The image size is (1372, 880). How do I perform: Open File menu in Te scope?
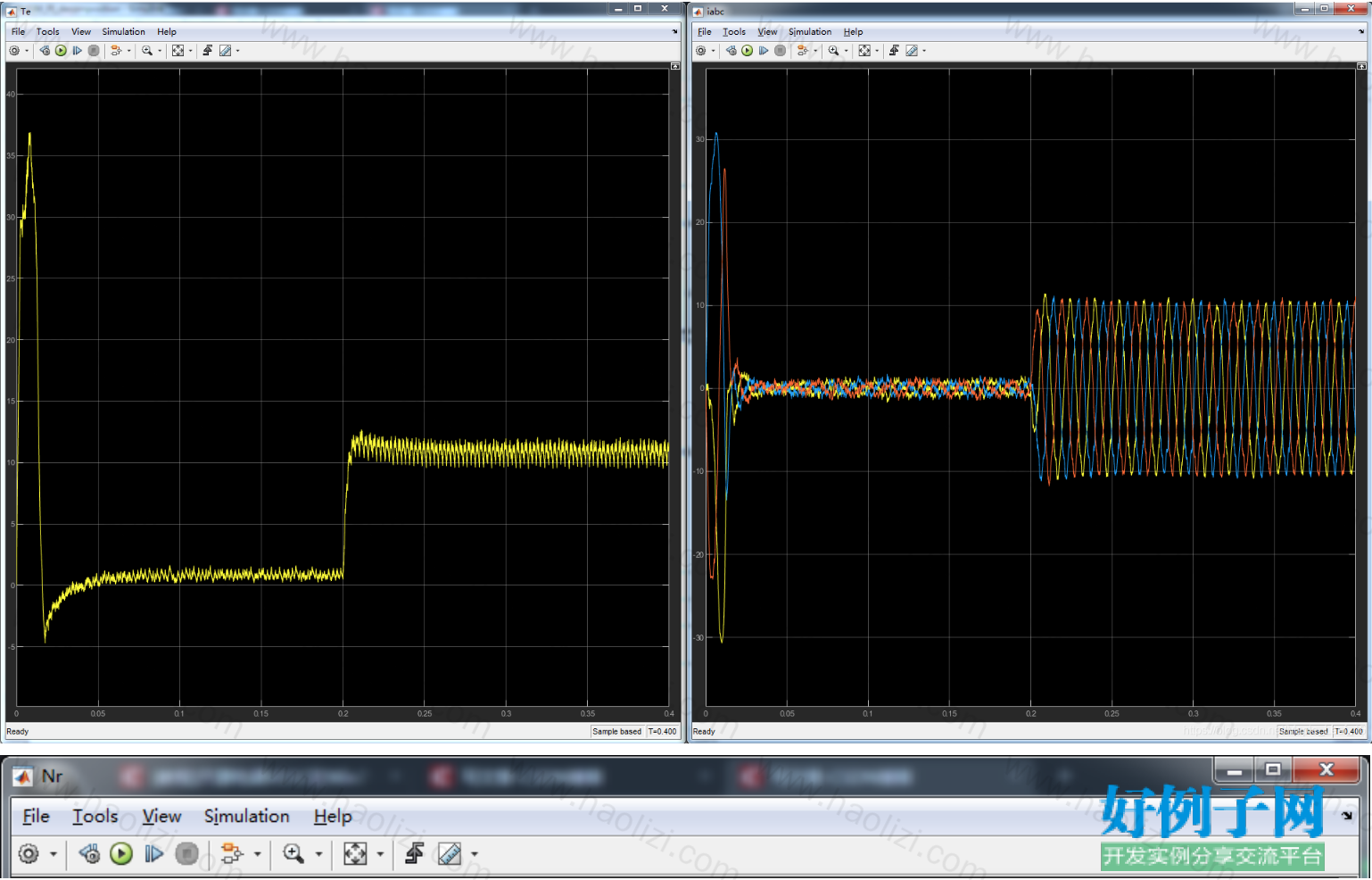click(x=18, y=31)
